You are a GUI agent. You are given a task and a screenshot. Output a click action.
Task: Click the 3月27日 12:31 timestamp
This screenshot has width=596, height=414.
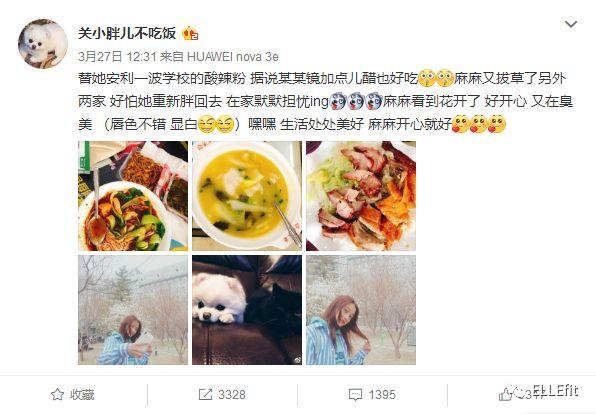click(117, 57)
